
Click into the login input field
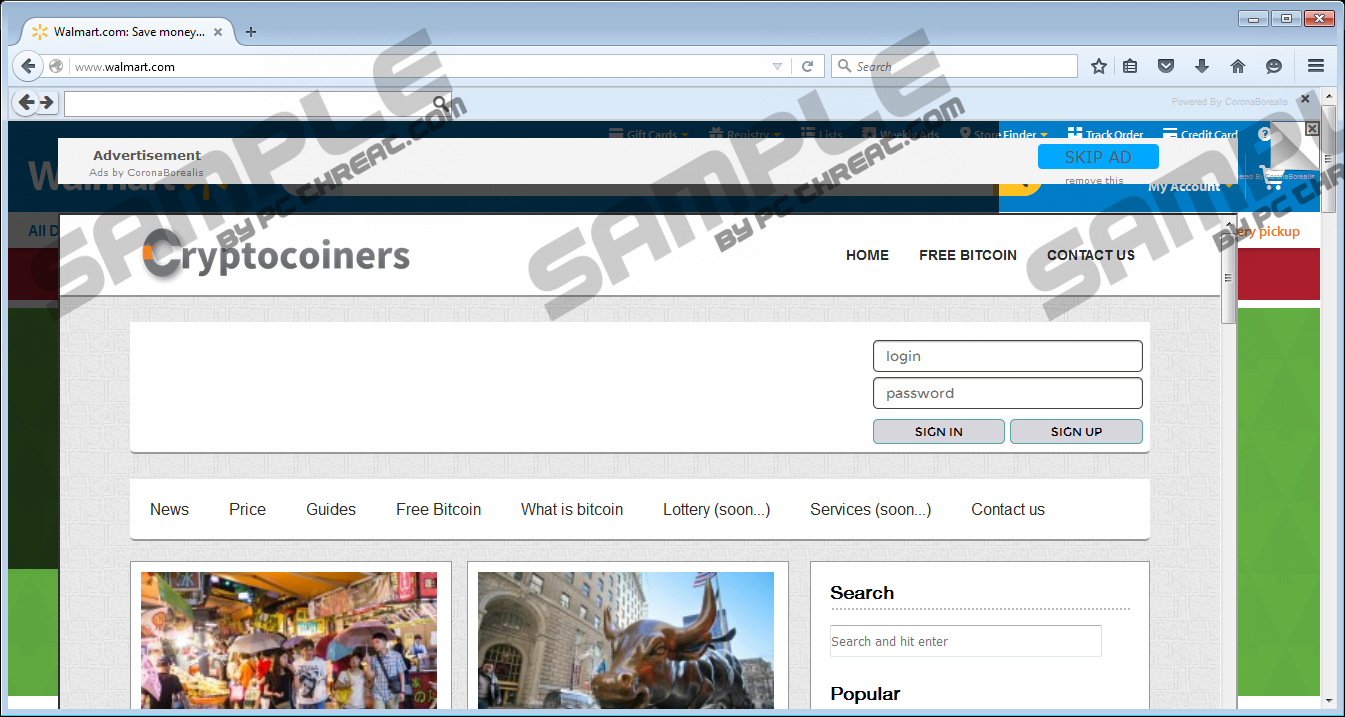pos(1007,356)
